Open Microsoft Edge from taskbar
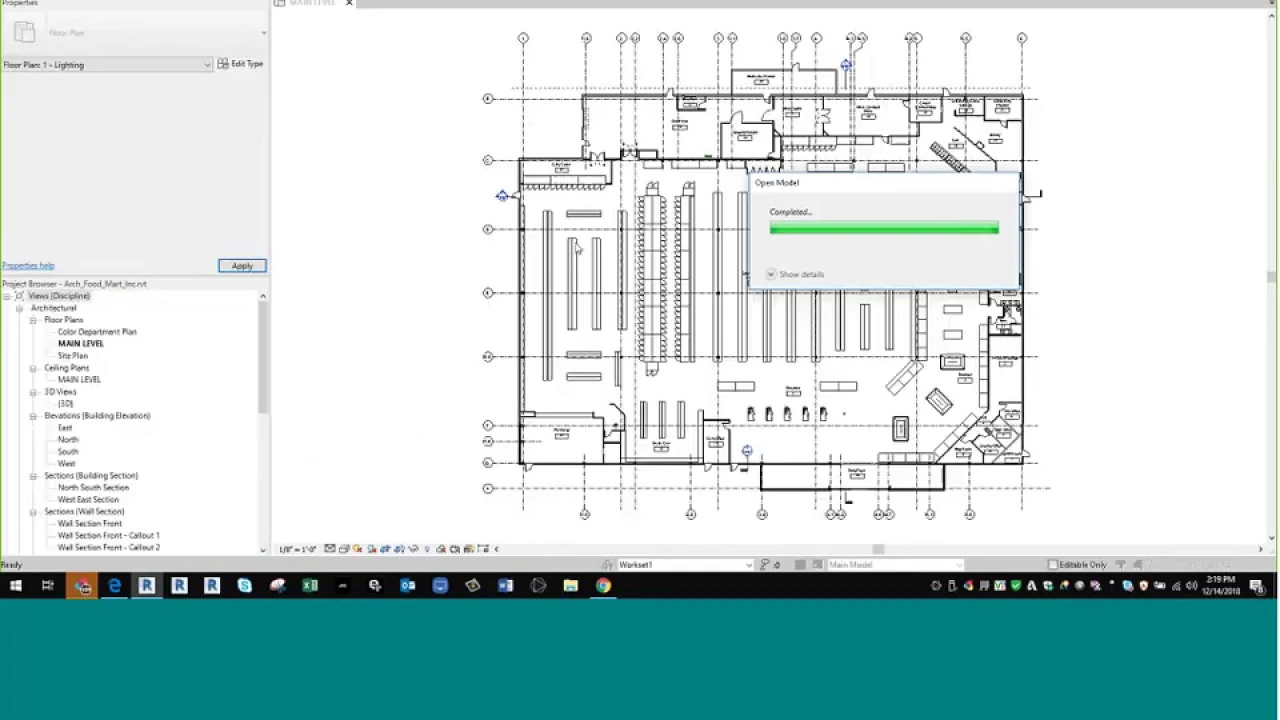This screenshot has height=720, width=1280. pos(114,586)
